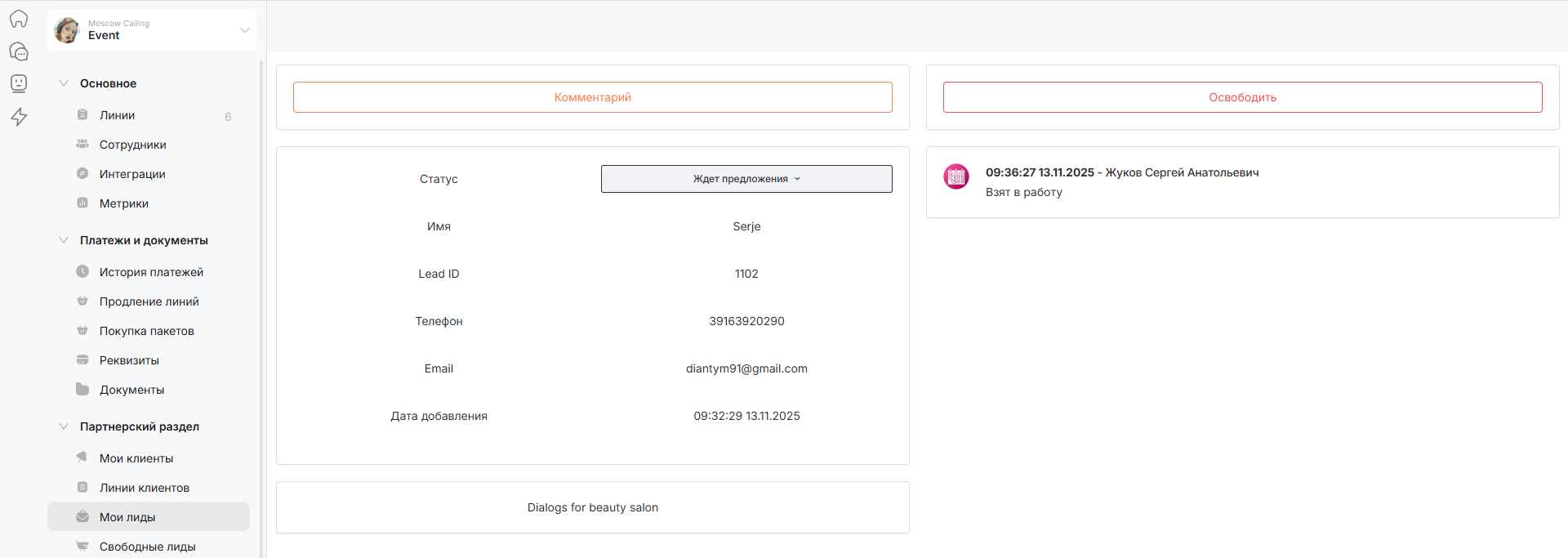This screenshot has width=1568, height=558.
Task: Go to Свободные лиды in sidebar
Action: [x=147, y=547]
